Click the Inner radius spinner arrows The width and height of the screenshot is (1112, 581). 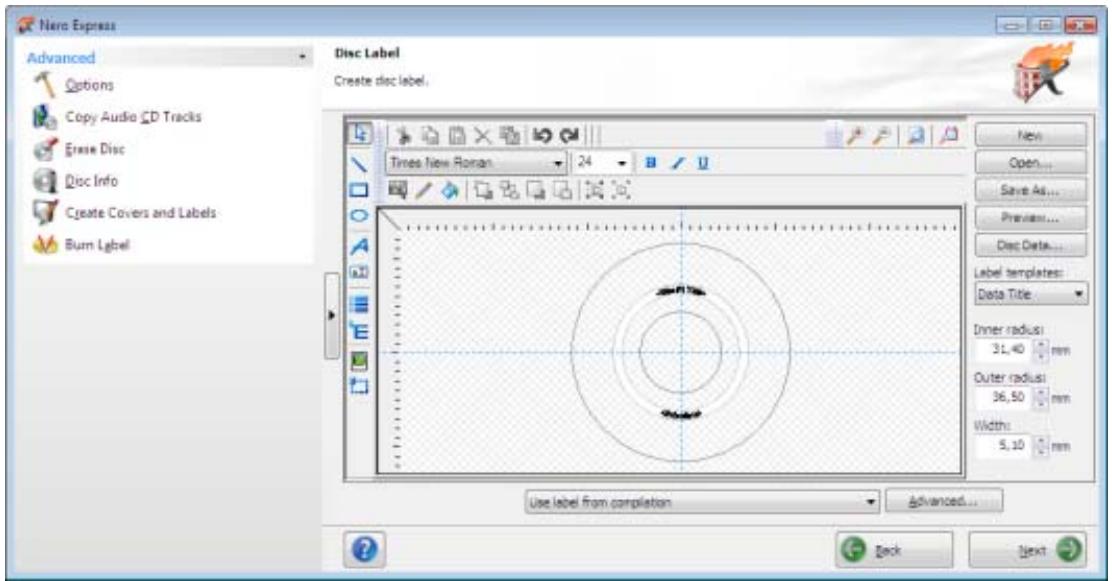[1040, 349]
